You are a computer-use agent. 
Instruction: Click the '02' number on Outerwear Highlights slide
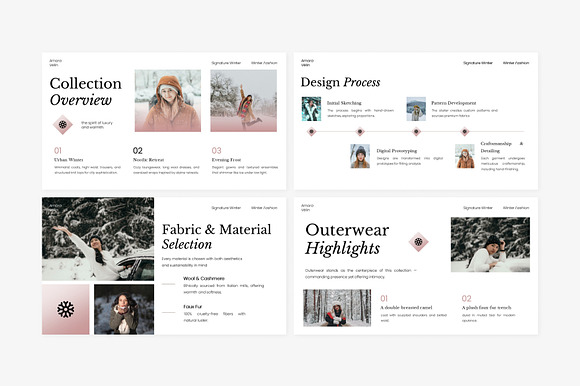coord(466,298)
